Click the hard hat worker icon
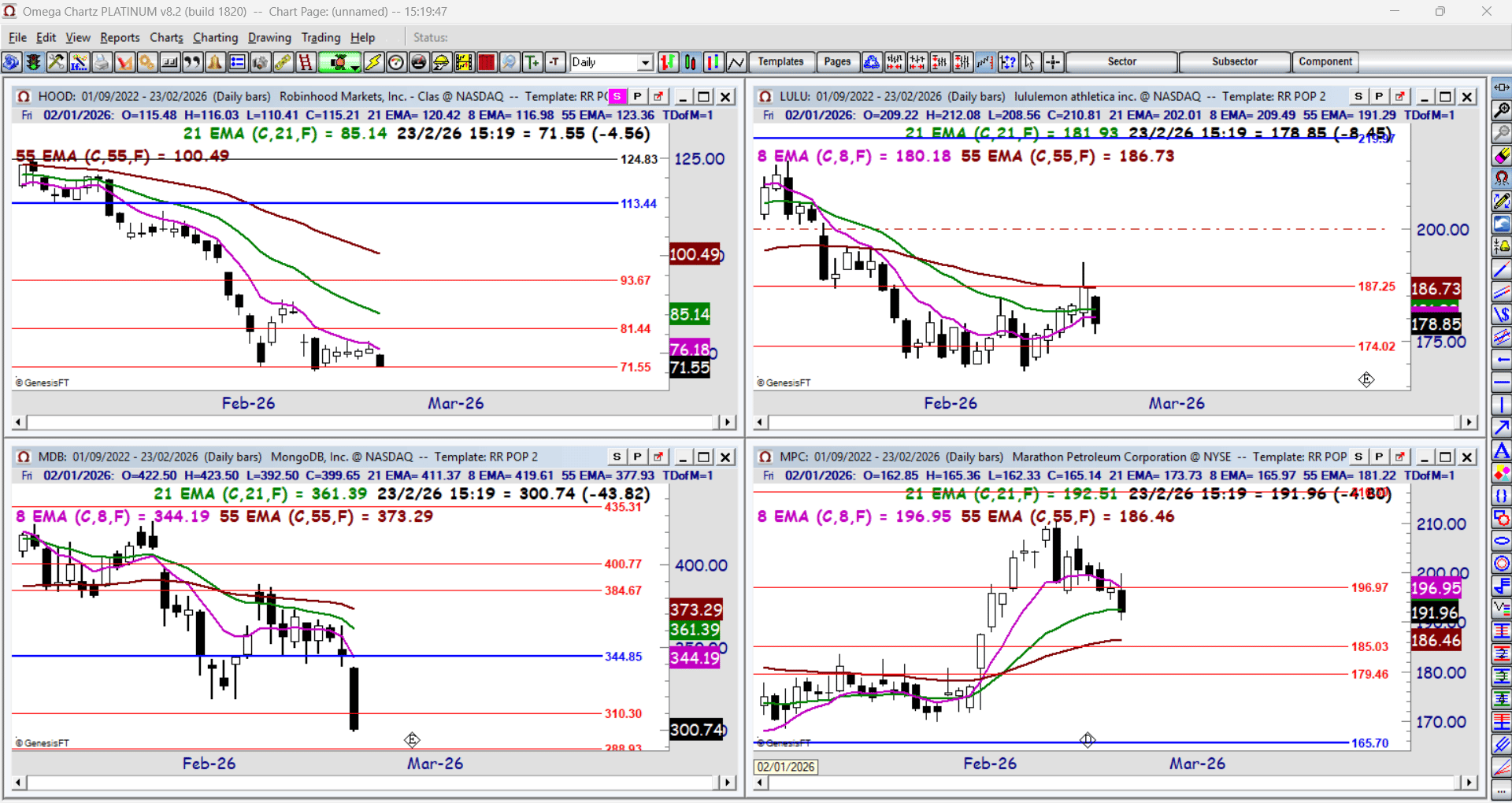This screenshot has height=803, width=1512. click(x=442, y=62)
